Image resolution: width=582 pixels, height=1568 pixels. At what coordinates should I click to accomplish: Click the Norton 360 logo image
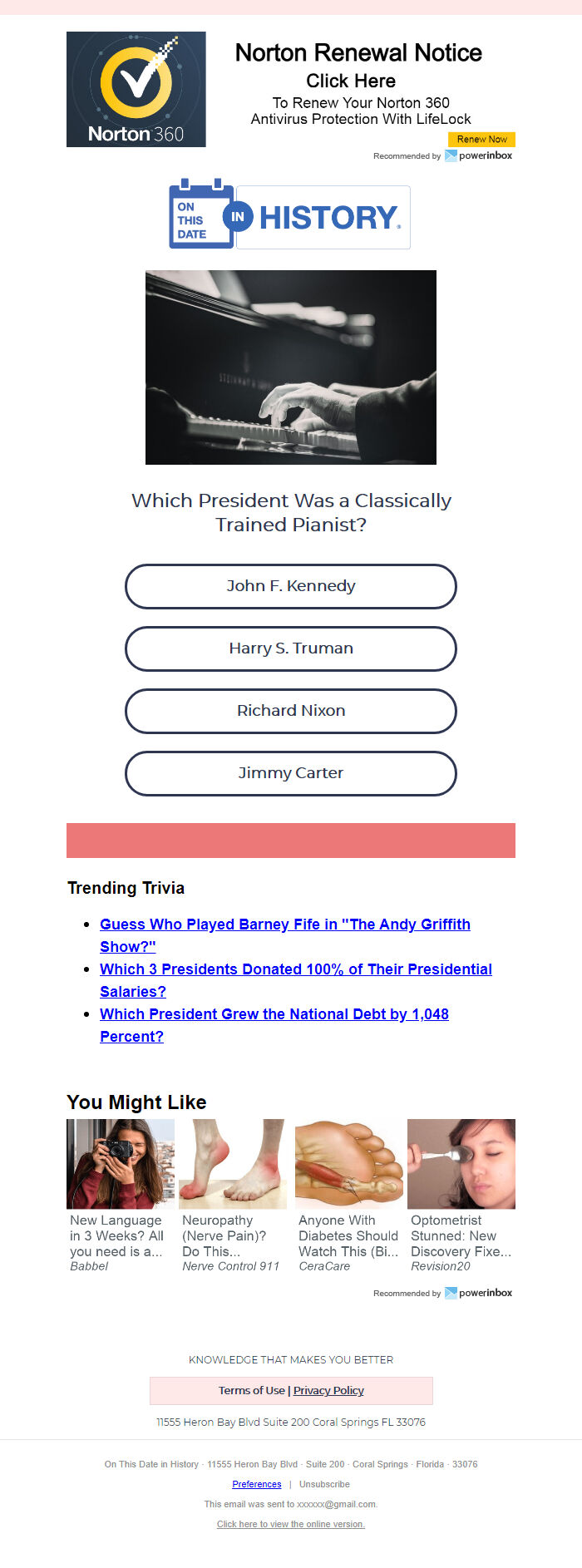[136, 90]
